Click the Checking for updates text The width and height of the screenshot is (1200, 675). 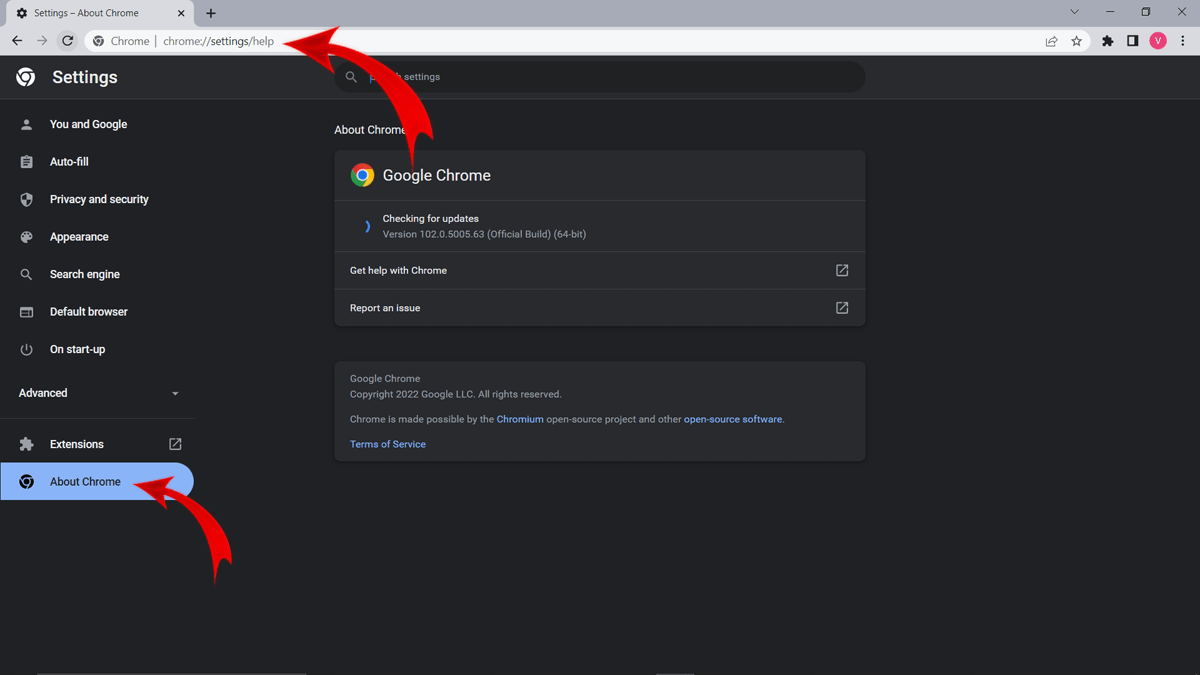click(431, 218)
